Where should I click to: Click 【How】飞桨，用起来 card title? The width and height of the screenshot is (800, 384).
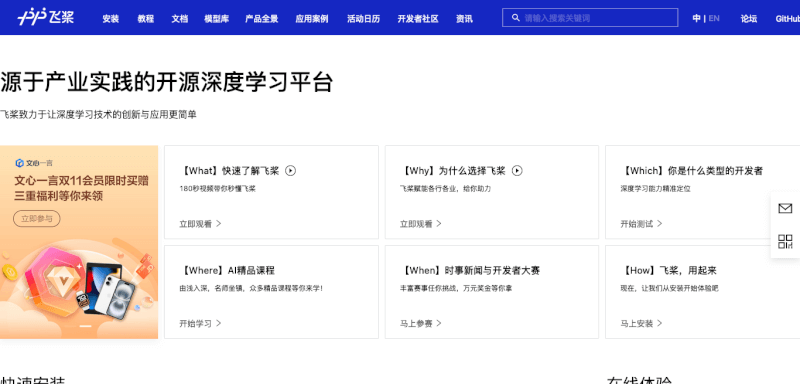tap(668, 270)
